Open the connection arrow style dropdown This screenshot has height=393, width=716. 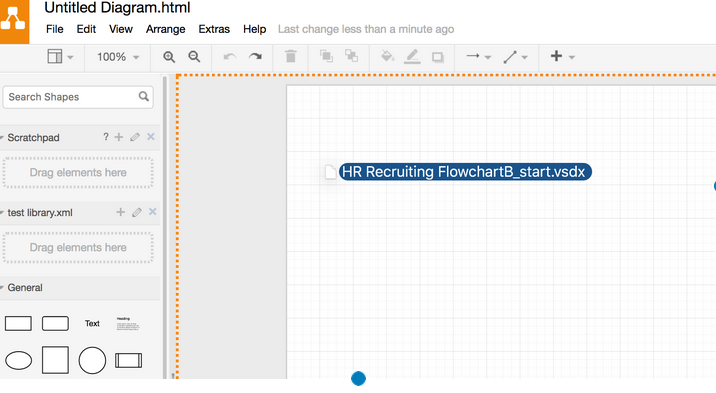[478, 57]
